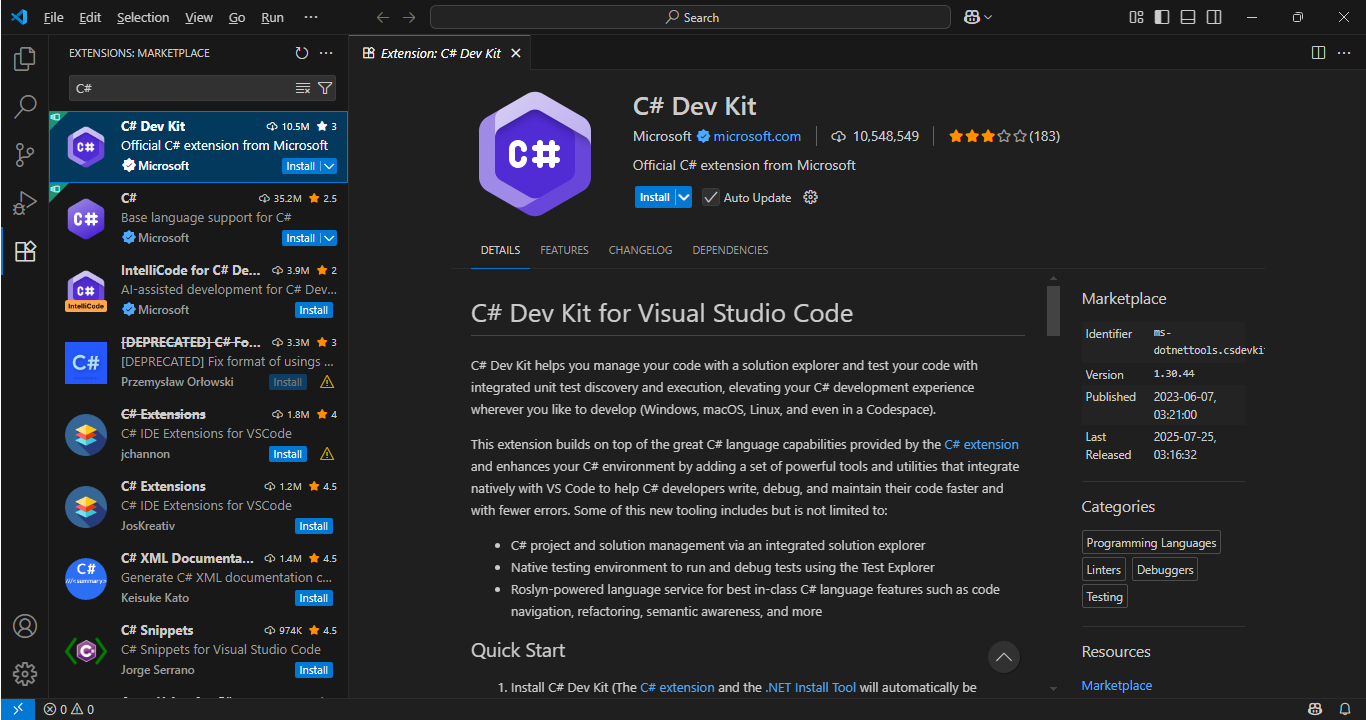This screenshot has height=720, width=1366.
Task: Open the extension filter funnel
Action: pyautogui.click(x=325, y=88)
